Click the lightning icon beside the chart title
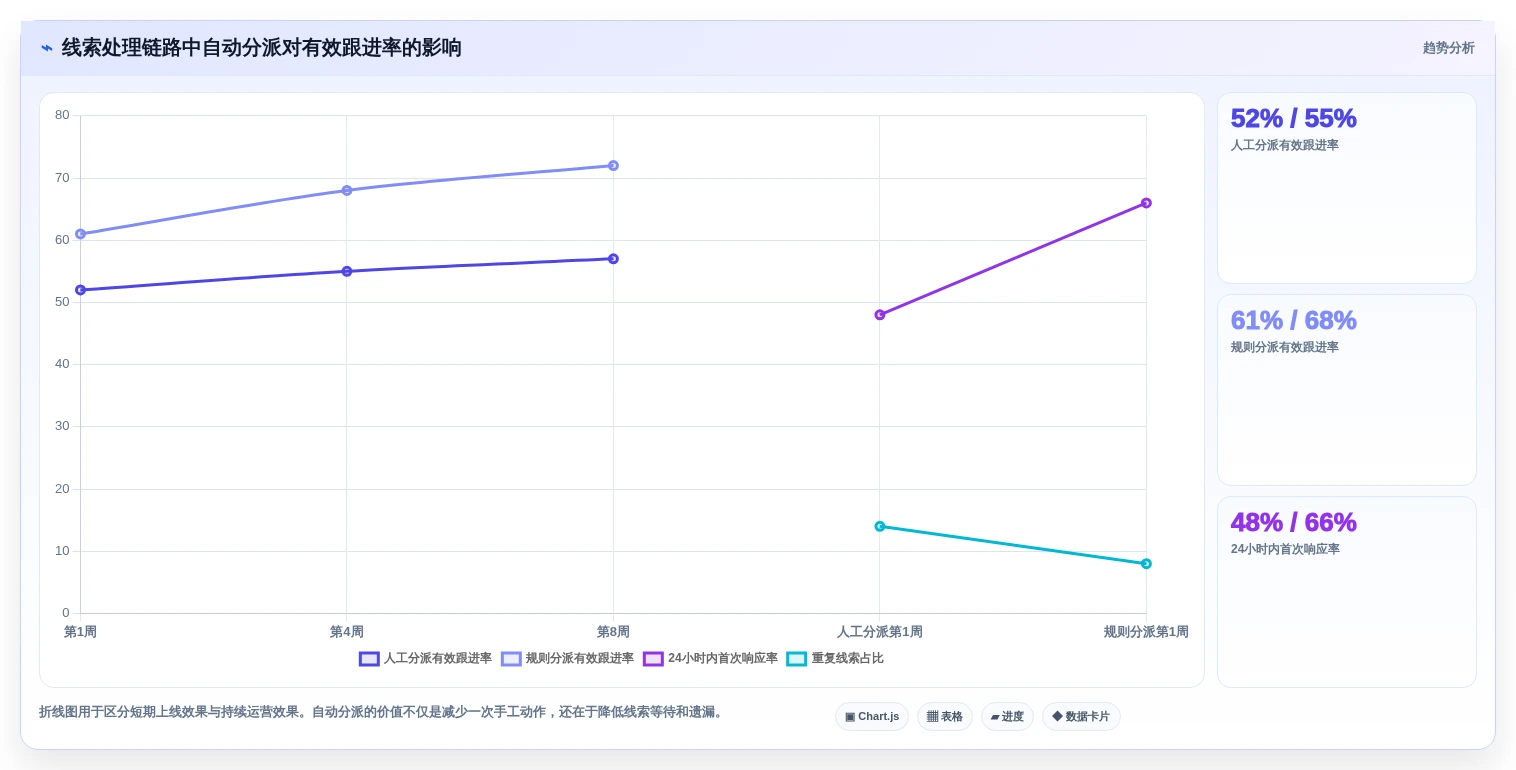1516x770 pixels. tap(47, 48)
